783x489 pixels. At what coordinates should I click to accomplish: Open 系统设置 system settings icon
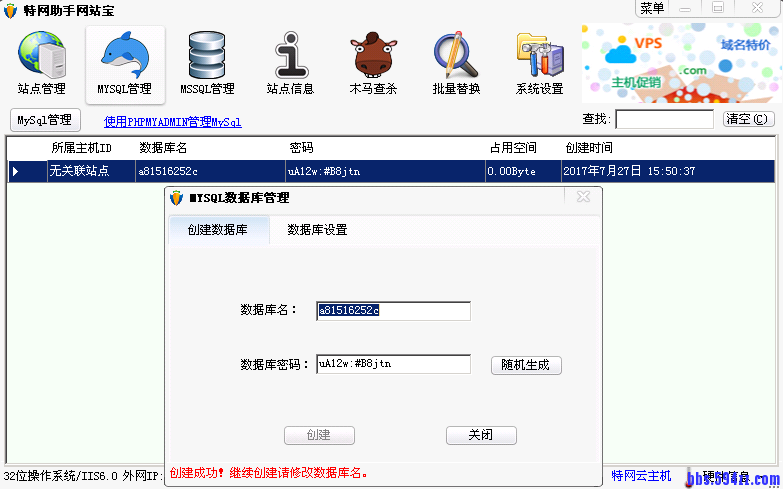[x=539, y=64]
